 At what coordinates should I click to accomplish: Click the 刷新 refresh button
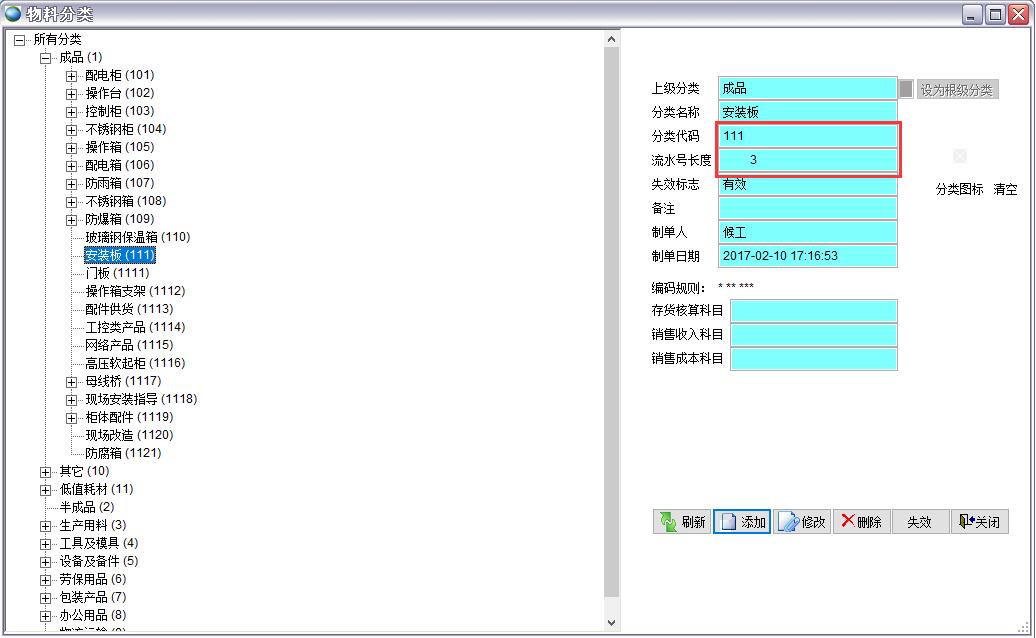click(x=681, y=521)
